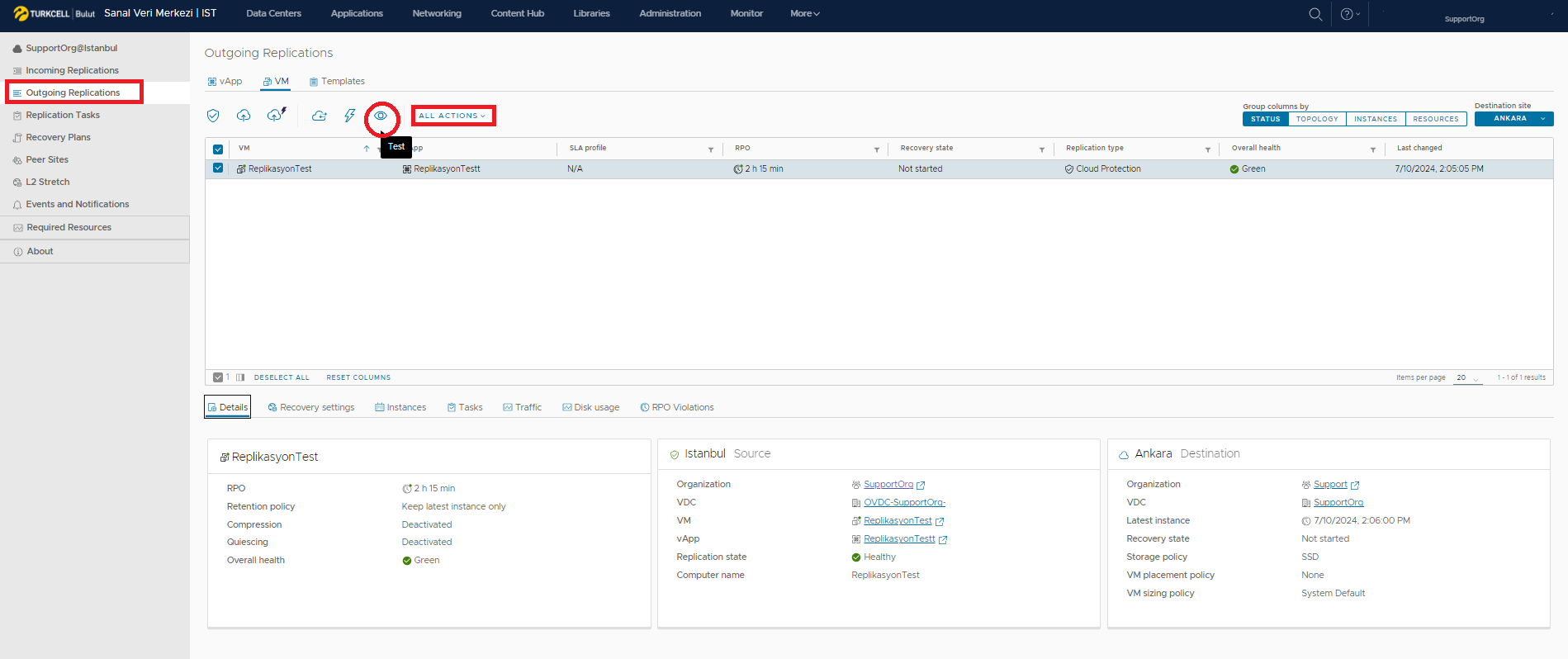Open the RPO Violations tab
This screenshot has width=1568, height=659.
click(x=677, y=407)
